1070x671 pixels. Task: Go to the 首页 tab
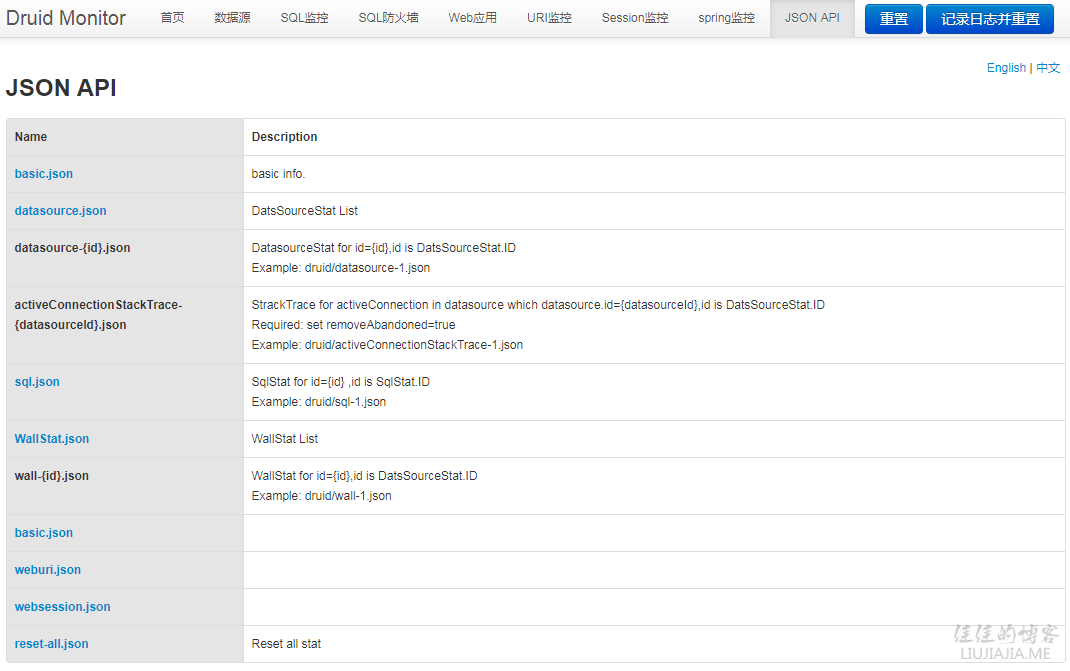tap(172, 18)
